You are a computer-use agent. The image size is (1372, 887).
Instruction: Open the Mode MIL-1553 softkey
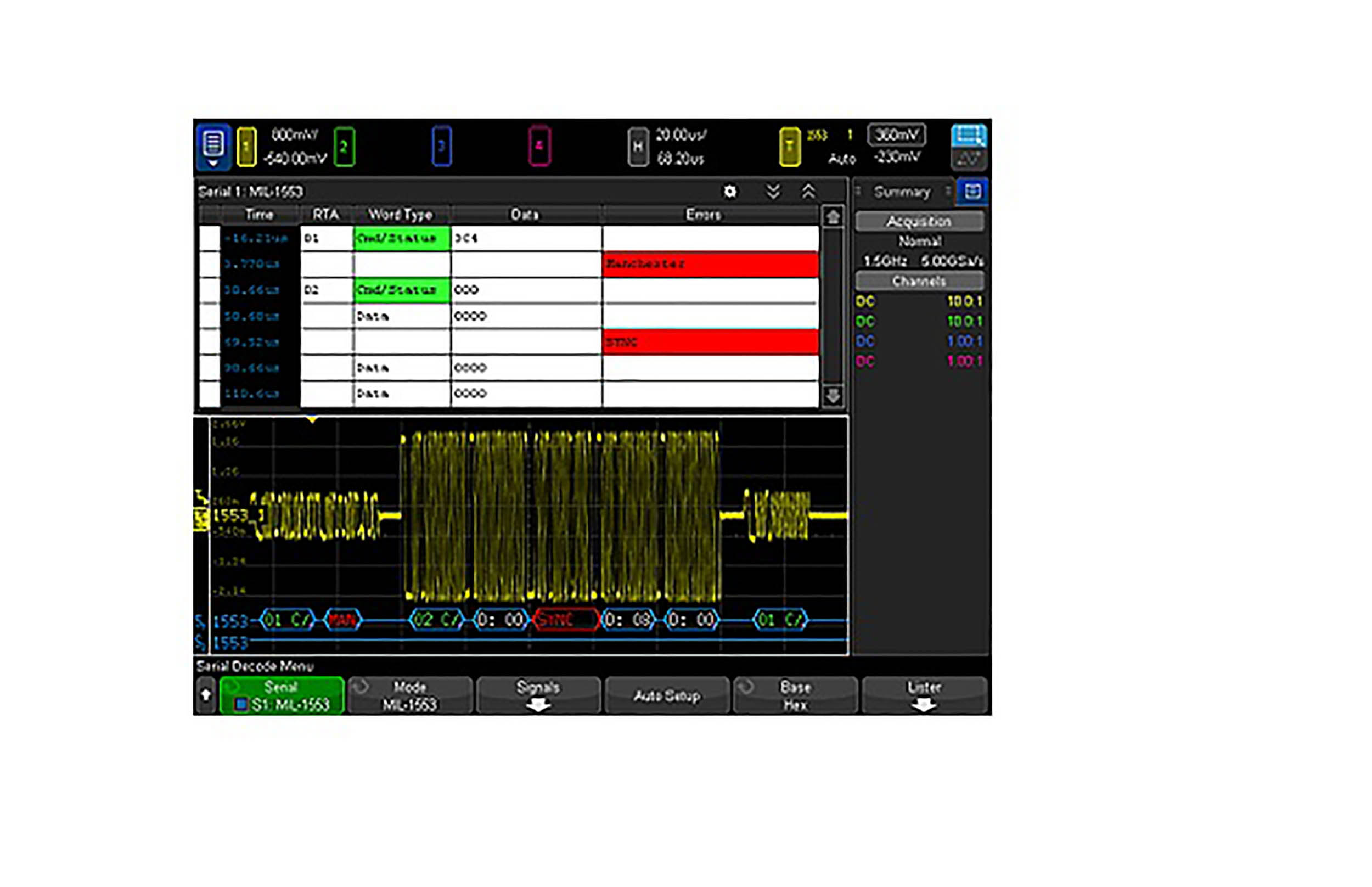tap(410, 696)
